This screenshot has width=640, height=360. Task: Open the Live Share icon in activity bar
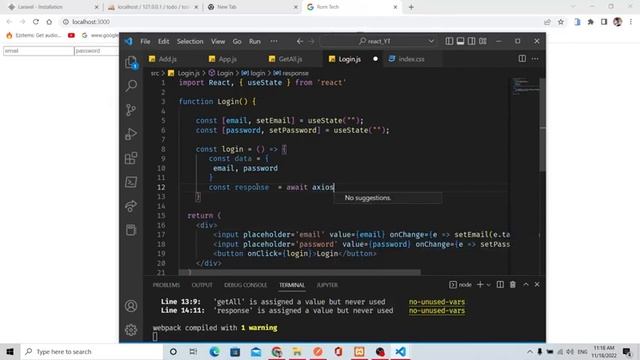click(x=131, y=206)
